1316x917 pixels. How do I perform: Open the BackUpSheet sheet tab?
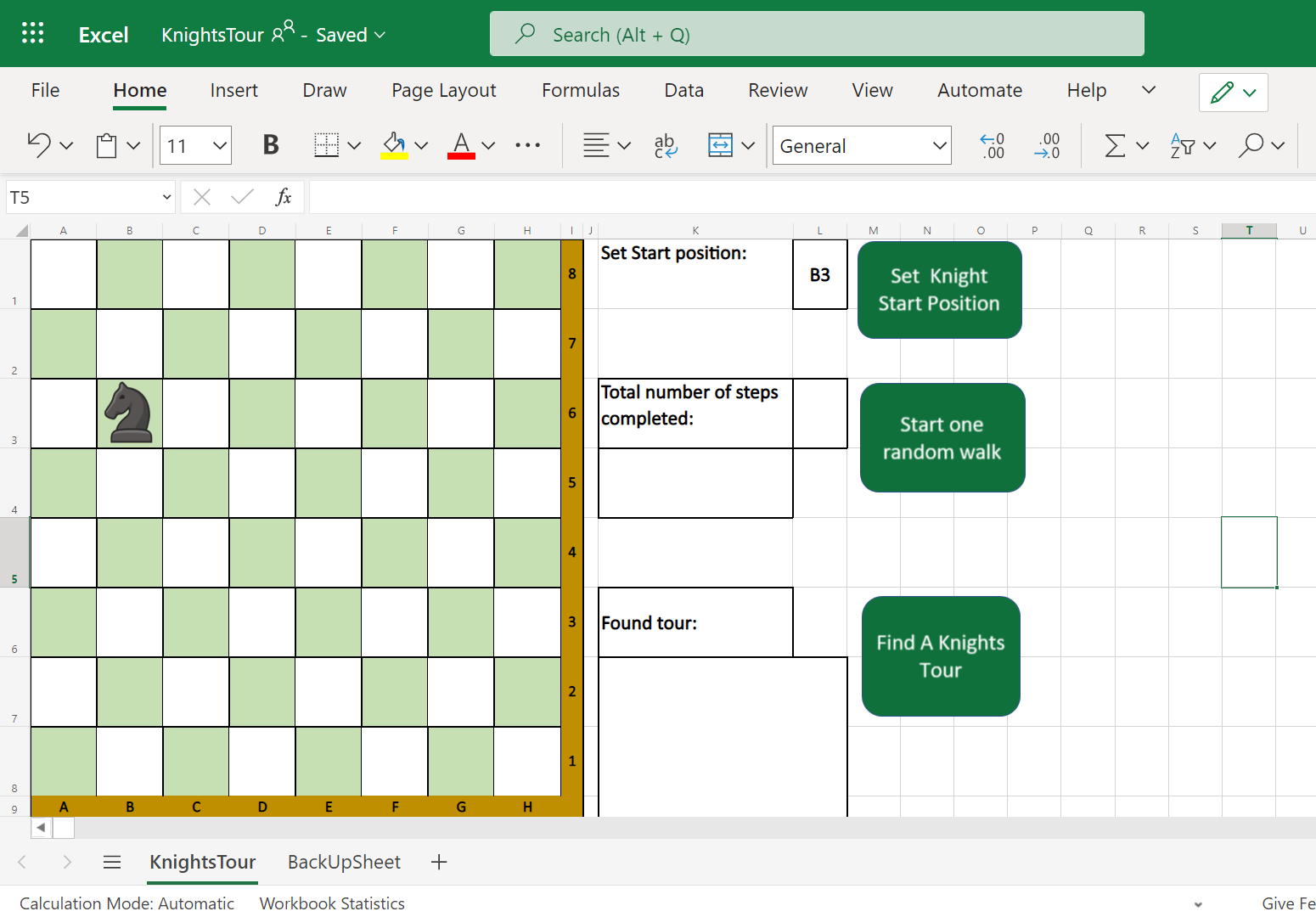[344, 862]
